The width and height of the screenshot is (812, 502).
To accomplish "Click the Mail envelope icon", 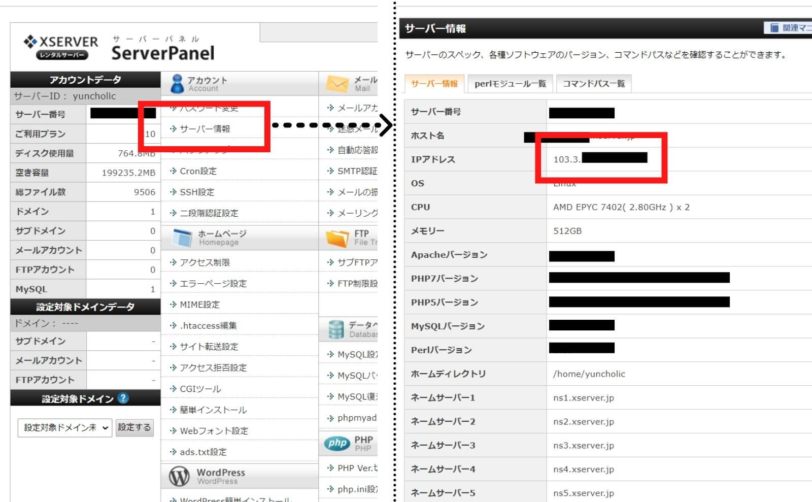I will tap(337, 83).
